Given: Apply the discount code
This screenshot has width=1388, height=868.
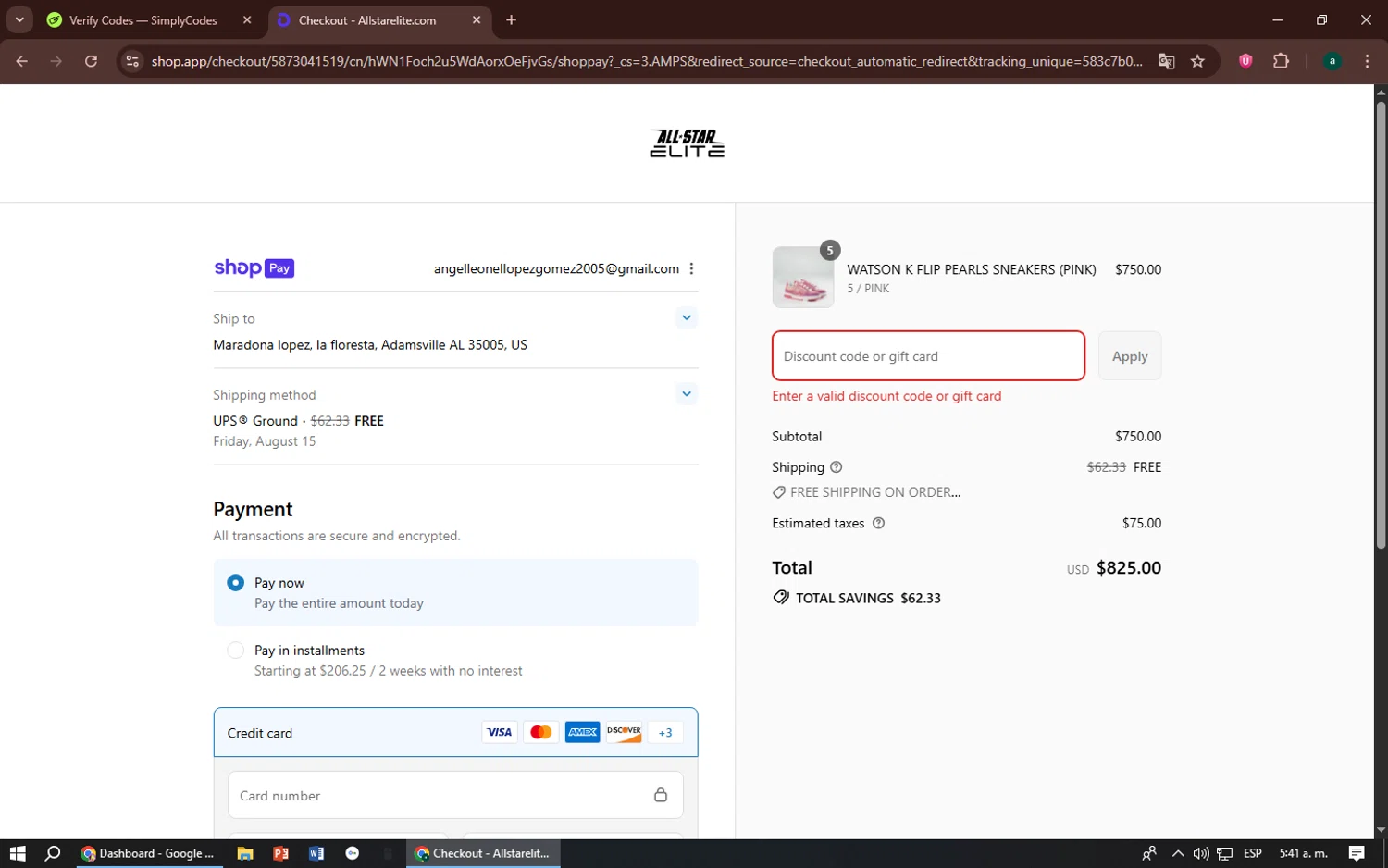Looking at the screenshot, I should [1130, 355].
